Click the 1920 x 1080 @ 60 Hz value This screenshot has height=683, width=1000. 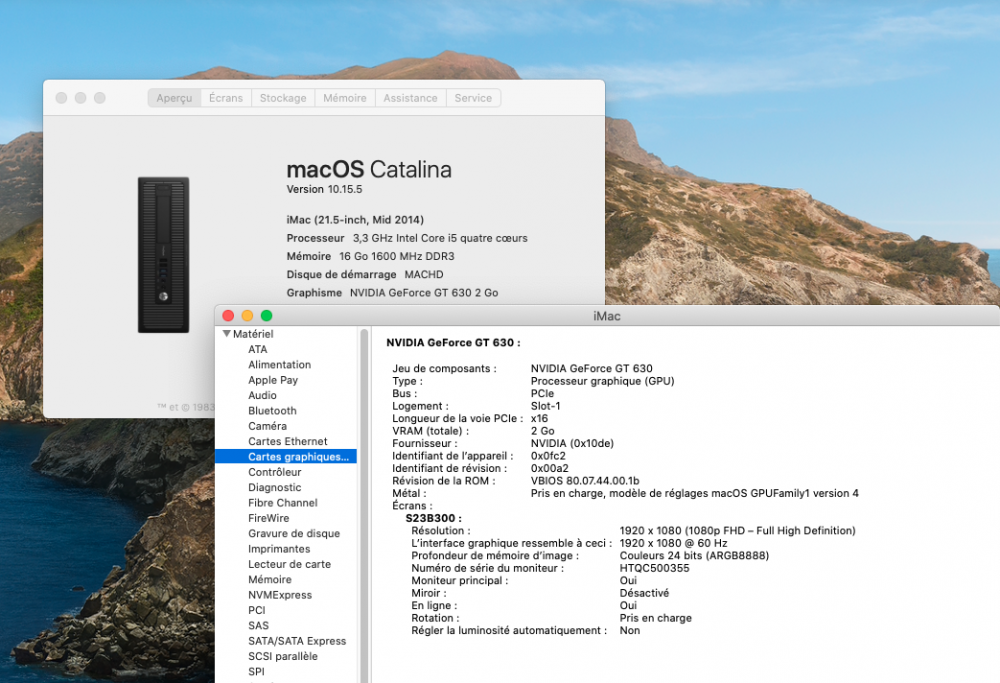coord(673,543)
